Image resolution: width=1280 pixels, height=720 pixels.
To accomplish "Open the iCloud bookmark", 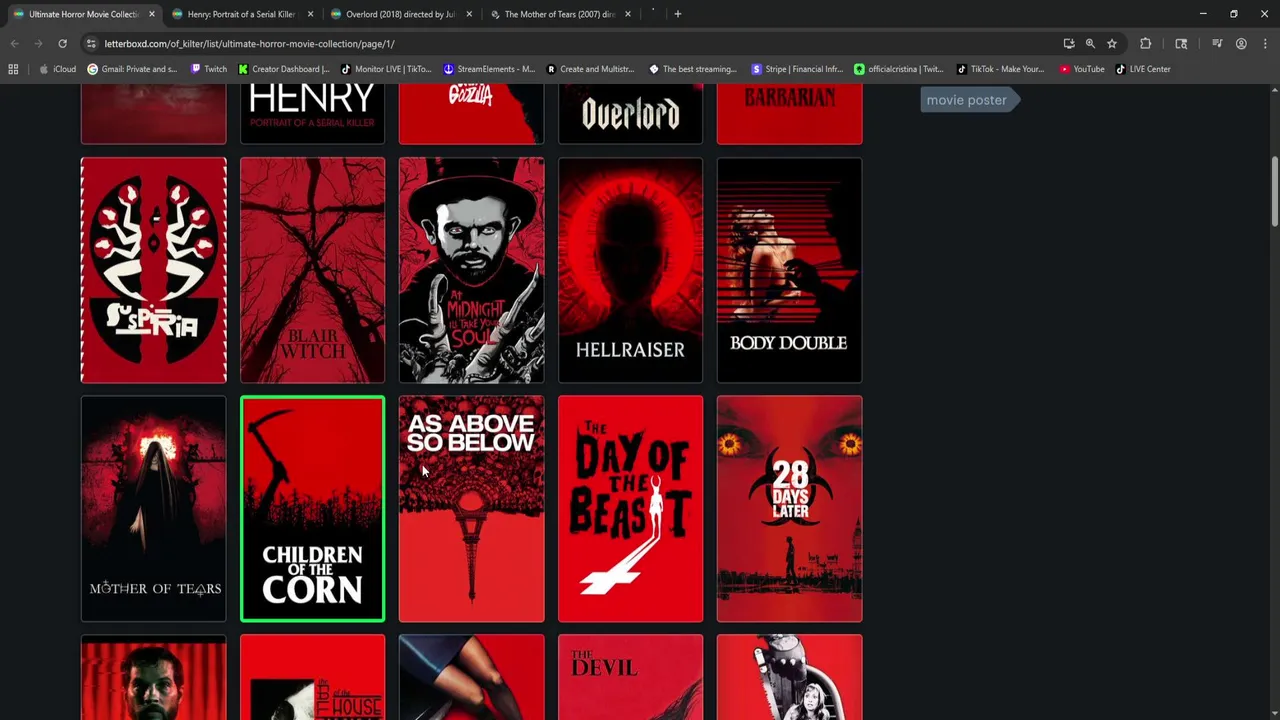I will 57,69.
